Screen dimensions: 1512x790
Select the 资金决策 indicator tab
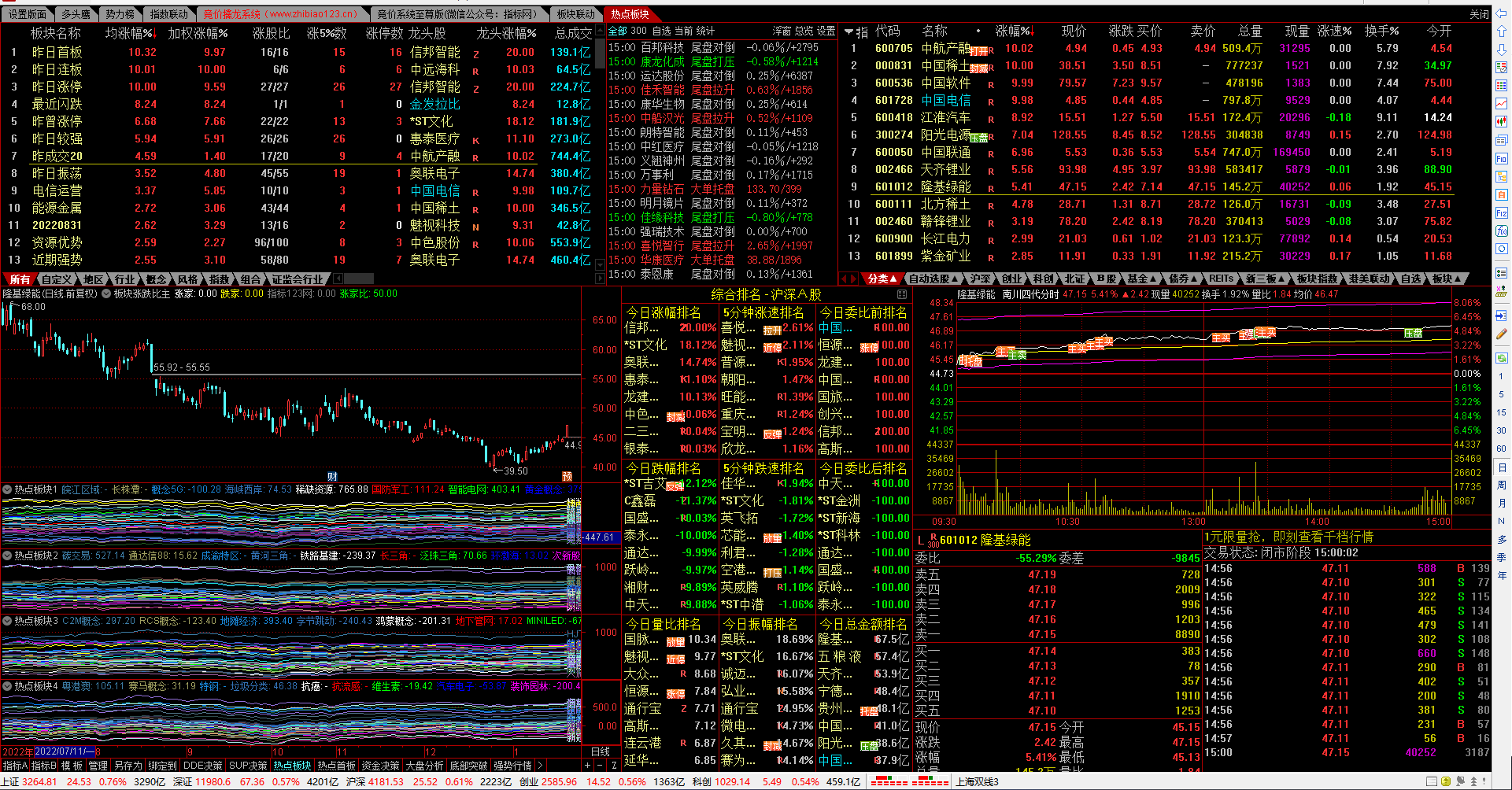tap(381, 766)
